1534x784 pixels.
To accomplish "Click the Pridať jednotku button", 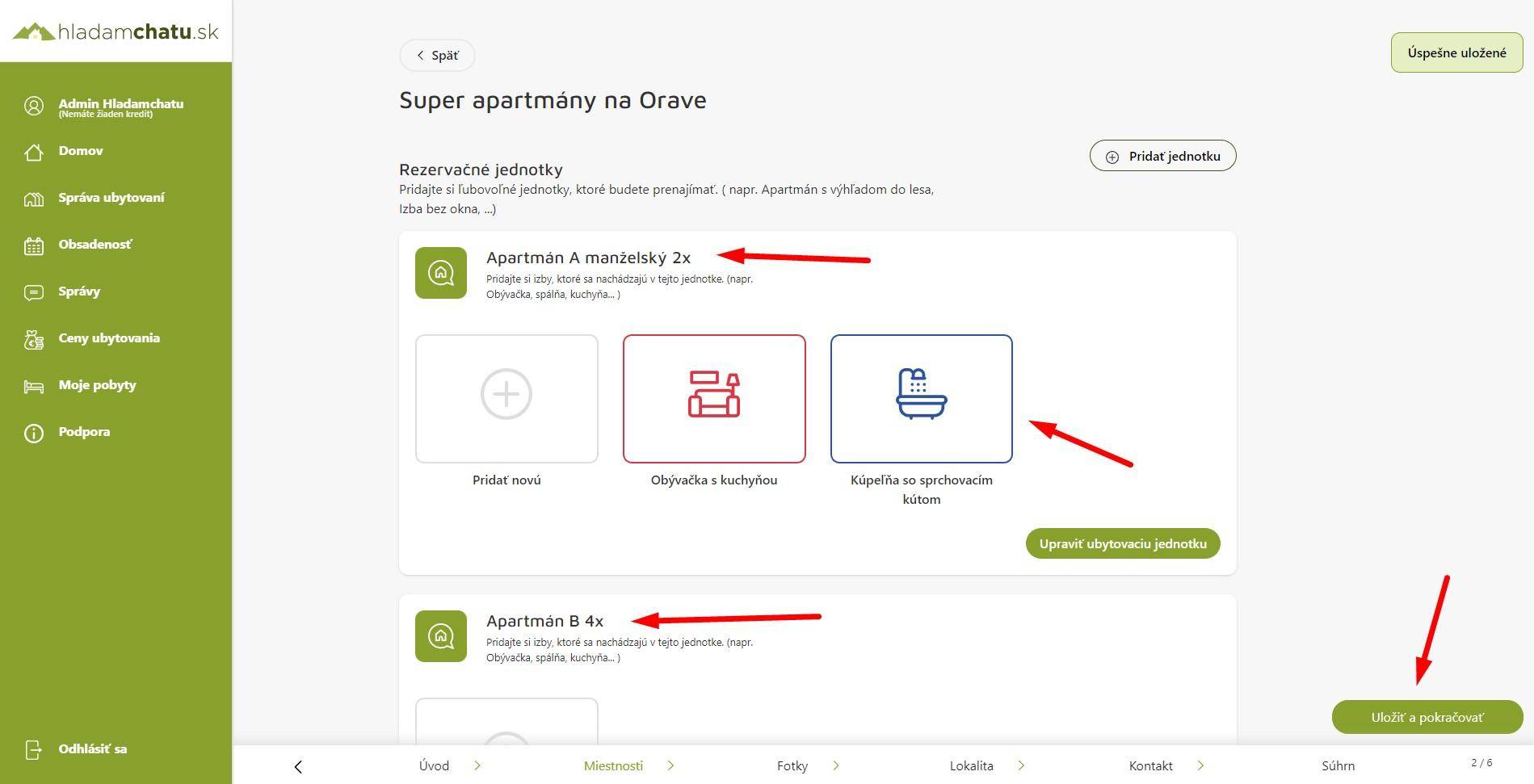I will [1162, 156].
